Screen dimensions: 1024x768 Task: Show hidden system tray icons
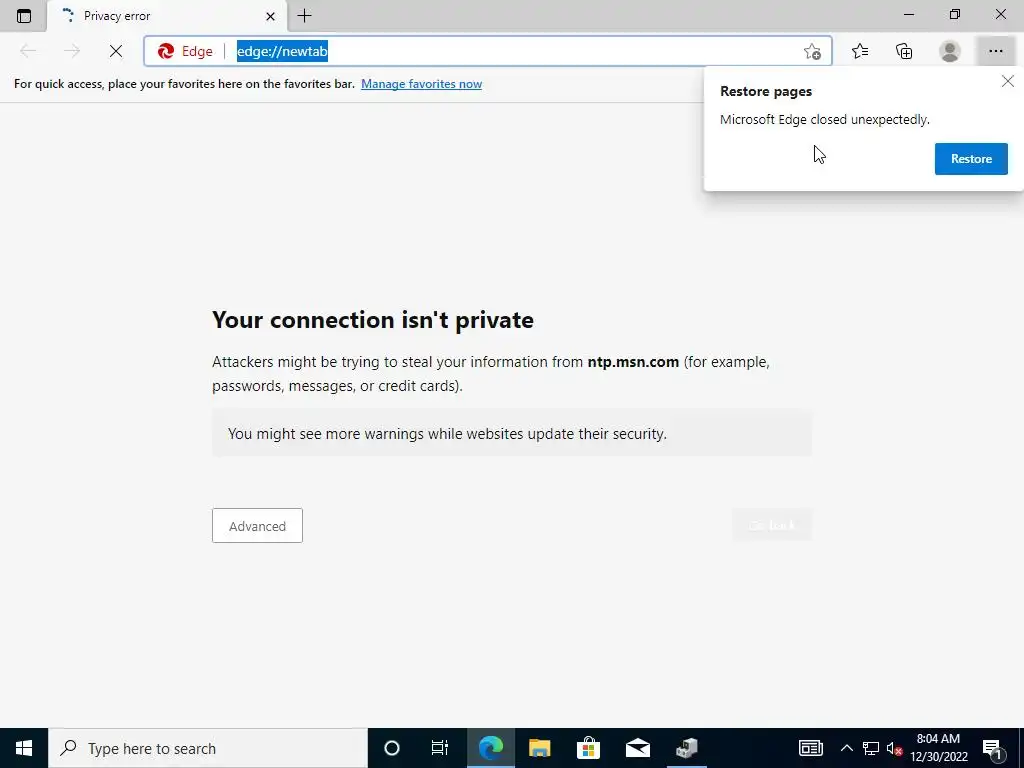[x=846, y=748]
